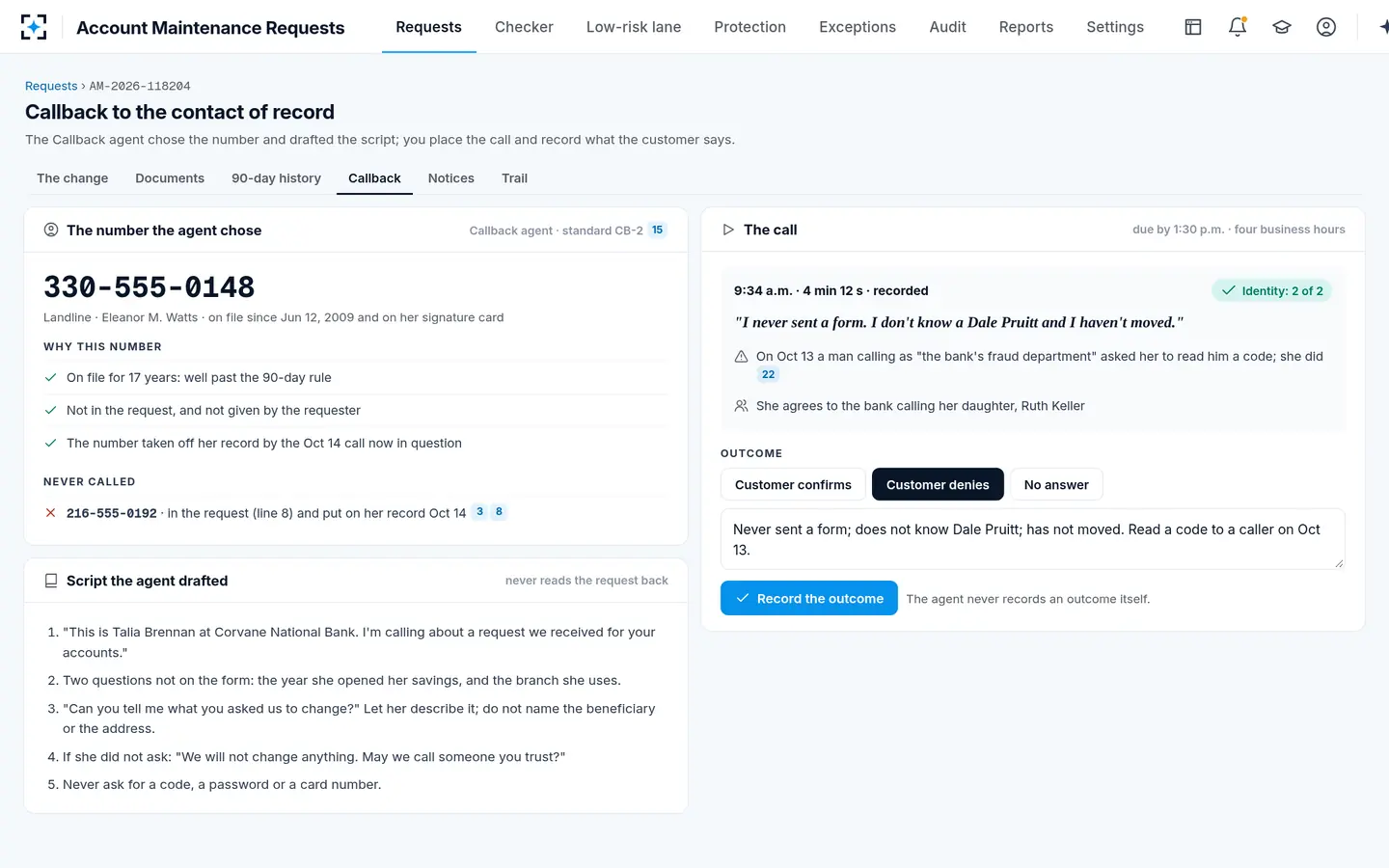
Task: Click the graduation cap icon in the header
Action: 1282,27
